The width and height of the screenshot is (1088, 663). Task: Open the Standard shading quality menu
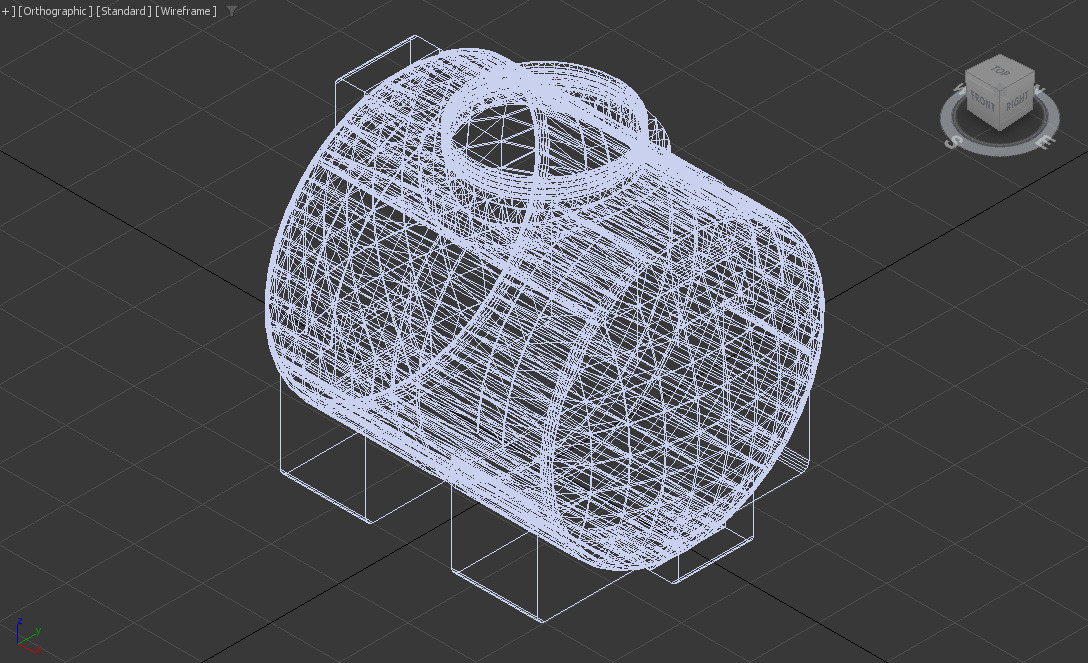point(124,11)
